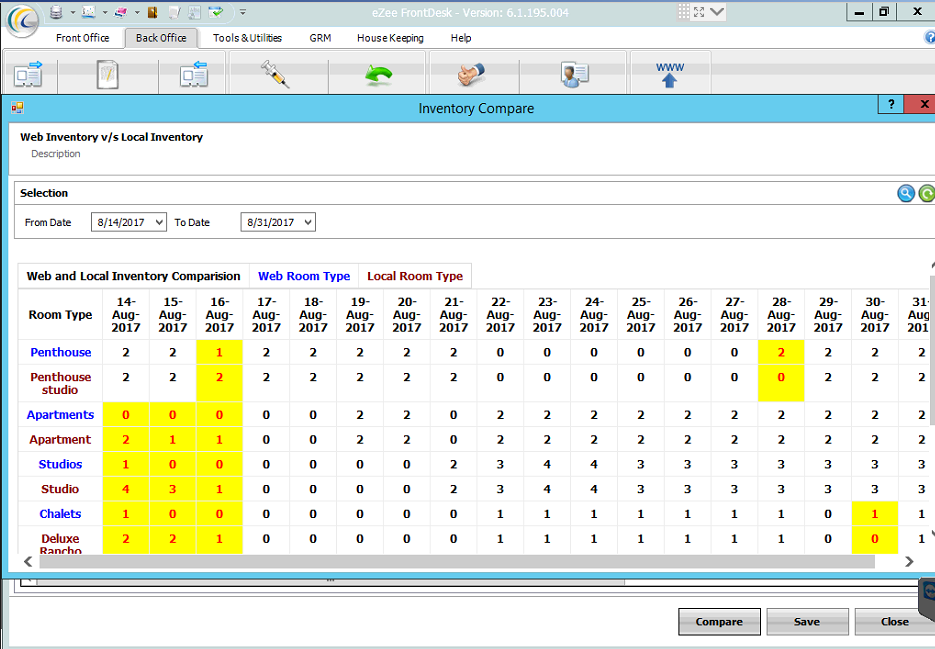Click the dotted grid handle in title bar
935x649 pixels.
(683, 12)
